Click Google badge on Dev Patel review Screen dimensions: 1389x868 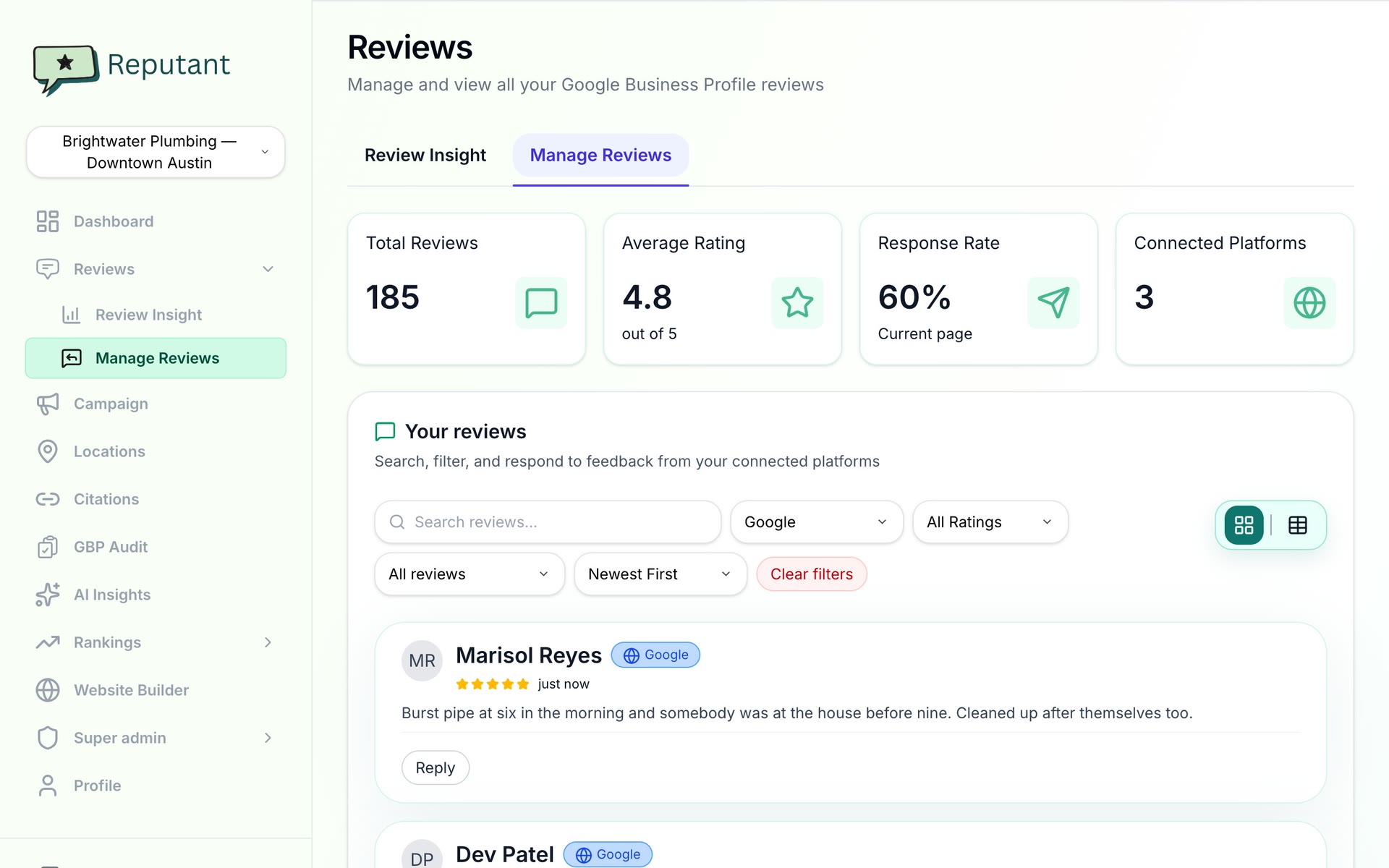click(608, 854)
